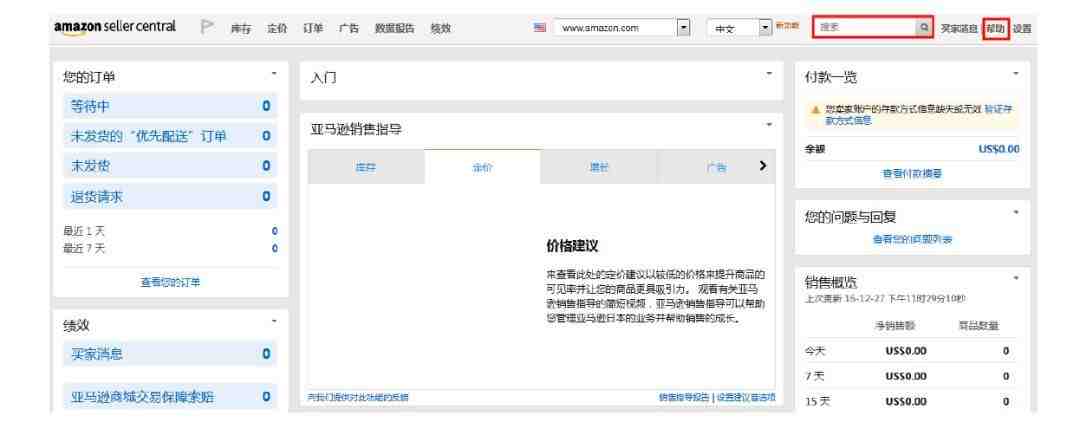The height and width of the screenshot is (429, 1080).
Task: Click the 商品数量 column header
Action: pos(978,326)
